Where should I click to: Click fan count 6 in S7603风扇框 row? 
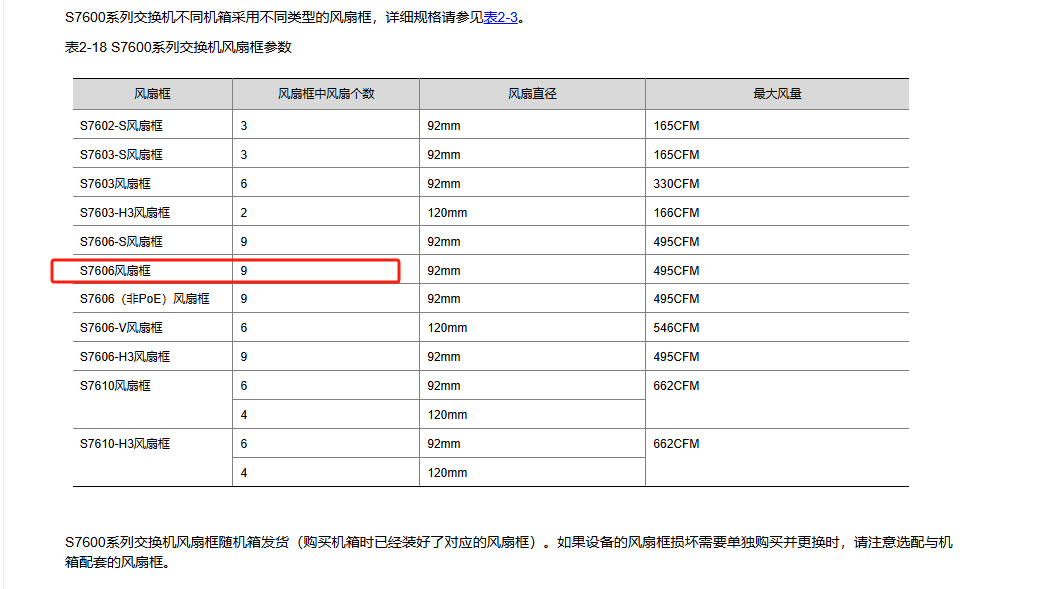coord(243,184)
